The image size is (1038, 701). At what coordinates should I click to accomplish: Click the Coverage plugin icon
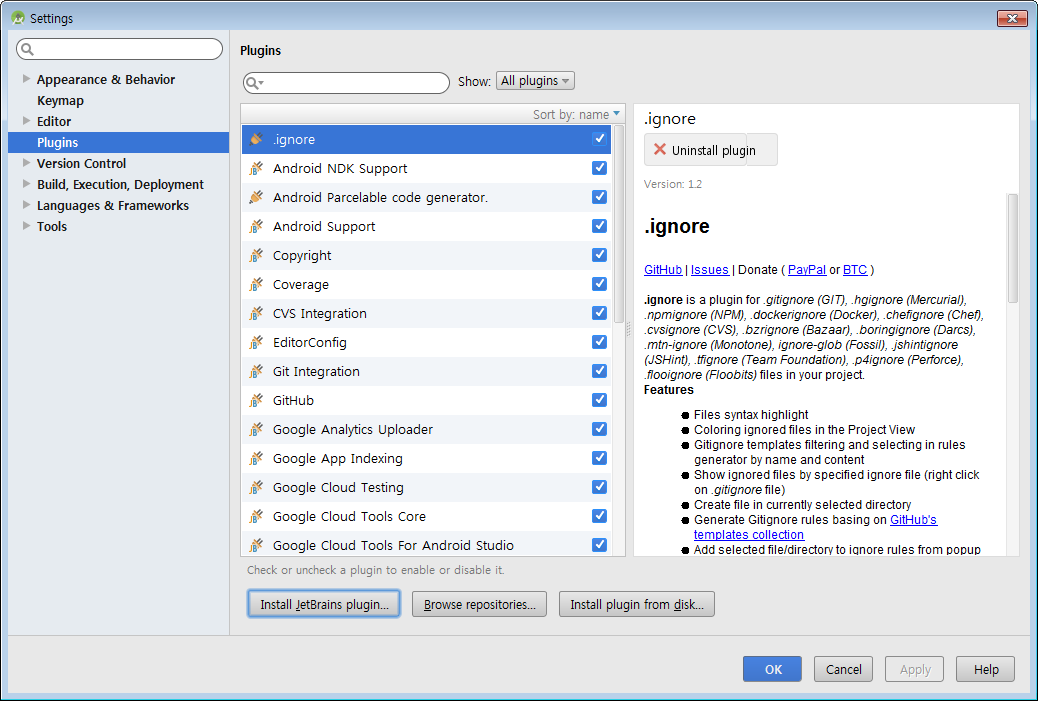256,285
